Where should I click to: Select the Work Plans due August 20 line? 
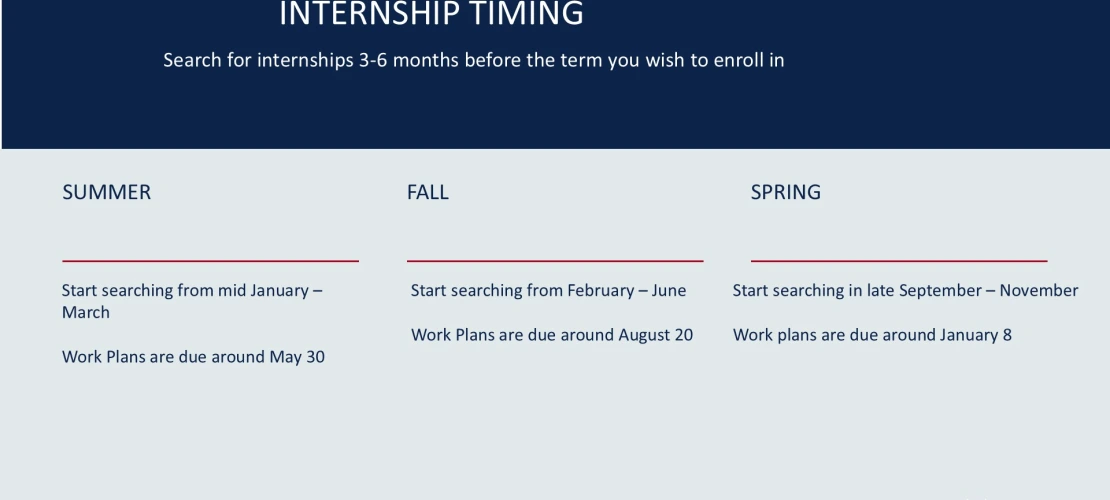click(x=551, y=335)
